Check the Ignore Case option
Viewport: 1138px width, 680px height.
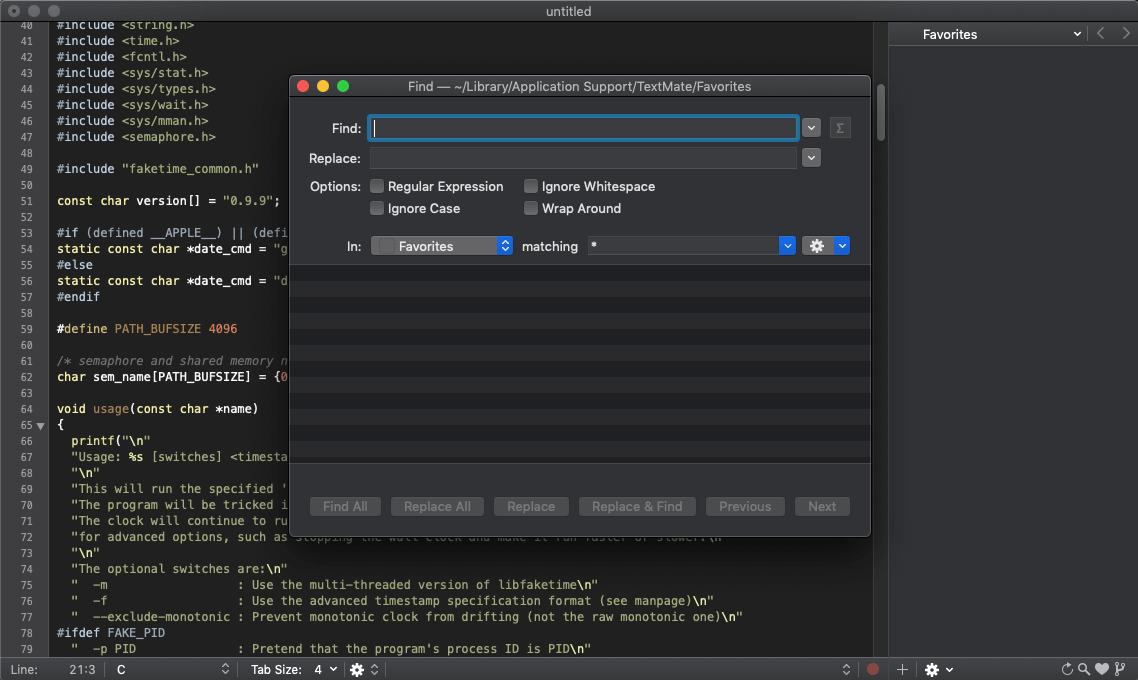[x=377, y=208]
